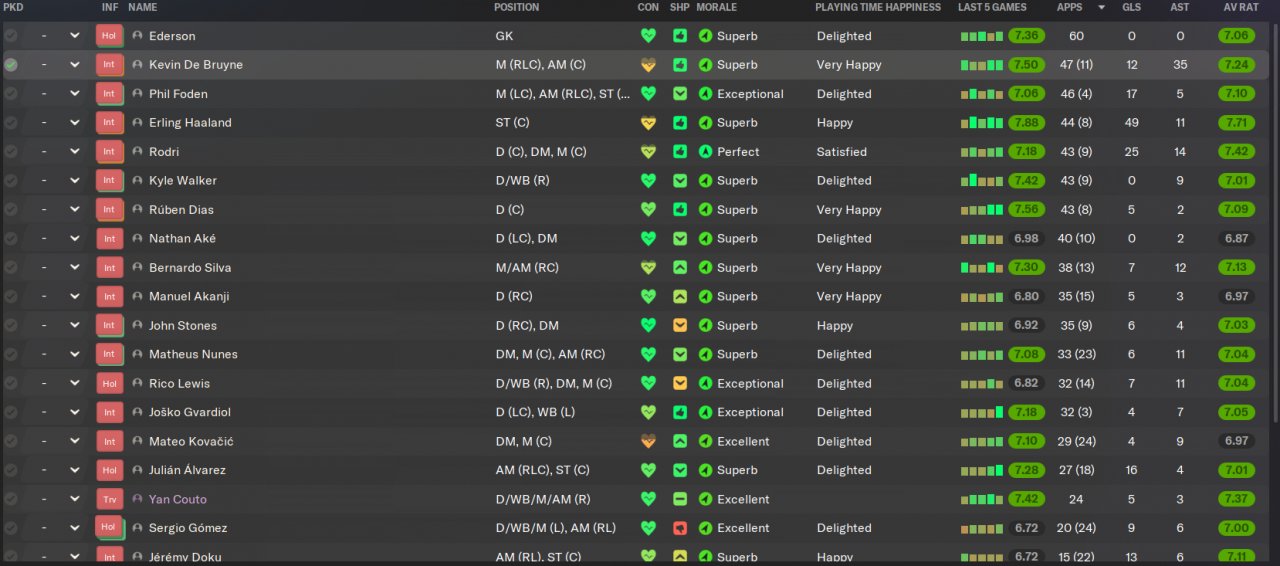1280x566 pixels.
Task: Open Julián Álvarez's row dropdown chevron
Action: pyautogui.click(x=74, y=470)
